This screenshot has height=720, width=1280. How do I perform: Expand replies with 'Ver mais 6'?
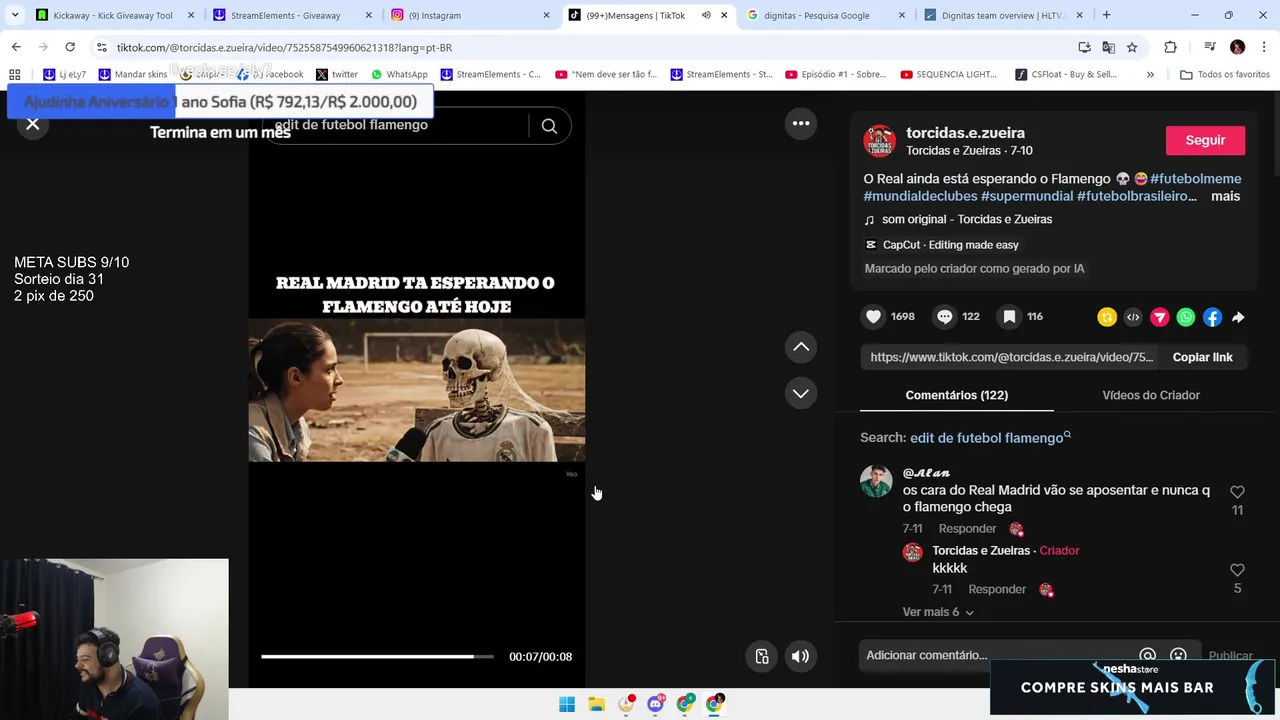click(x=938, y=612)
